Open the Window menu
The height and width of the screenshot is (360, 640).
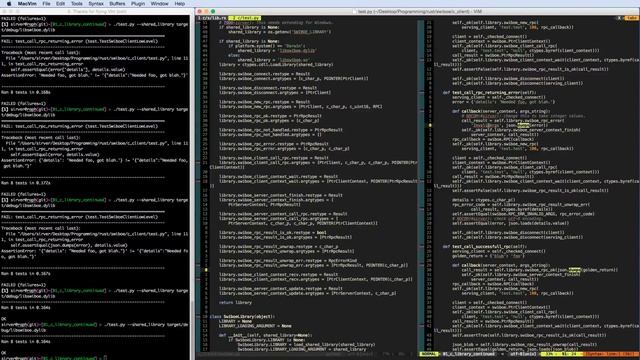160,4
